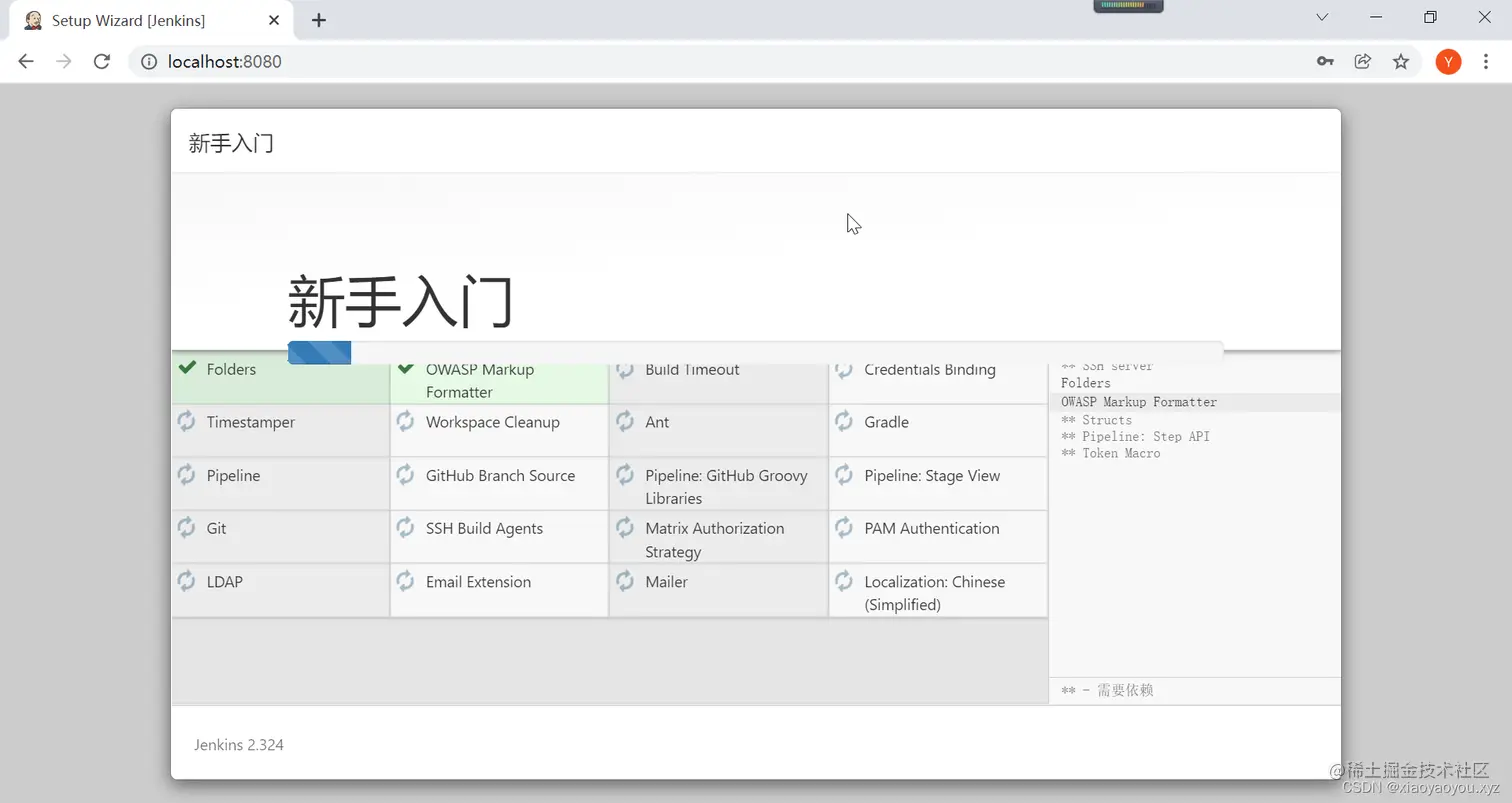Viewport: 1512px width, 803px height.
Task: Click the Mailer plugin name
Action: pyautogui.click(x=666, y=581)
